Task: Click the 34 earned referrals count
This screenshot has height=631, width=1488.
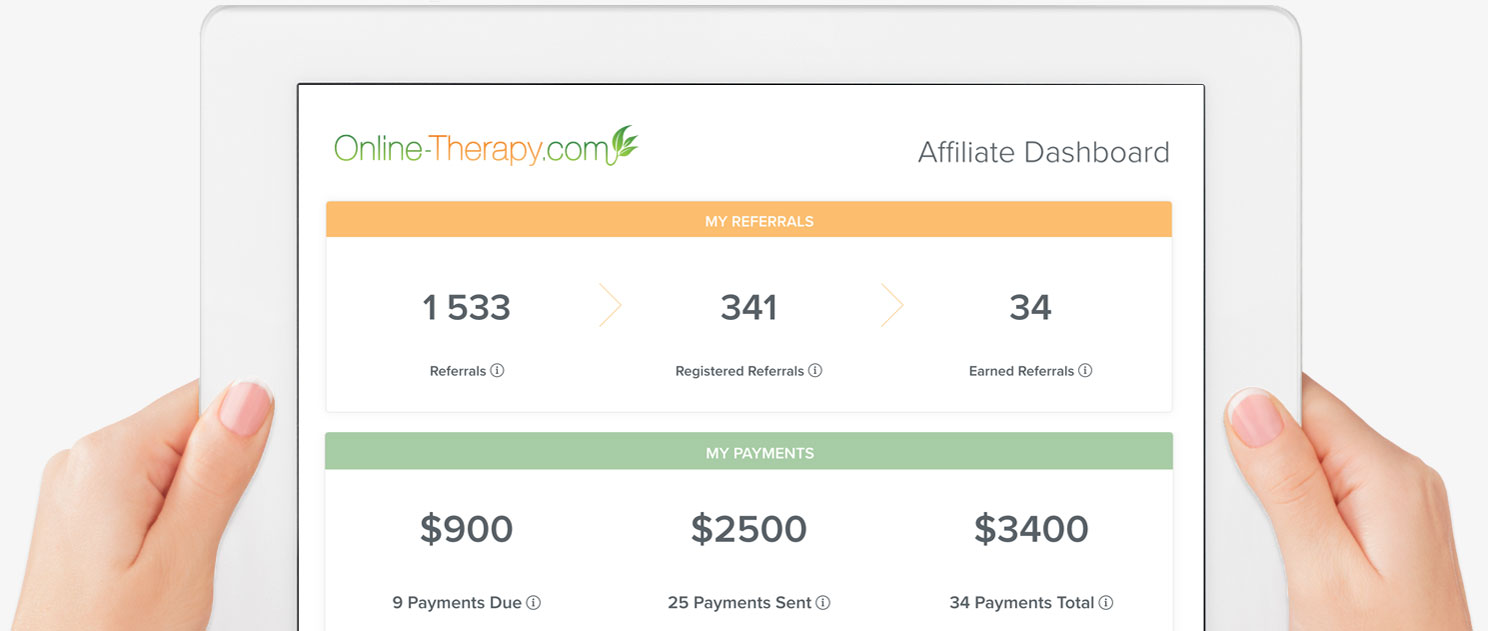Action: click(1031, 307)
